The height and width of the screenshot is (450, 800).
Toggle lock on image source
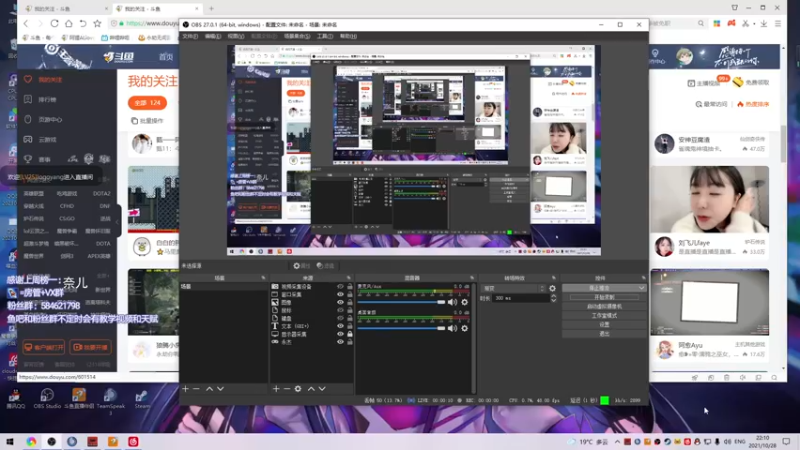350,302
